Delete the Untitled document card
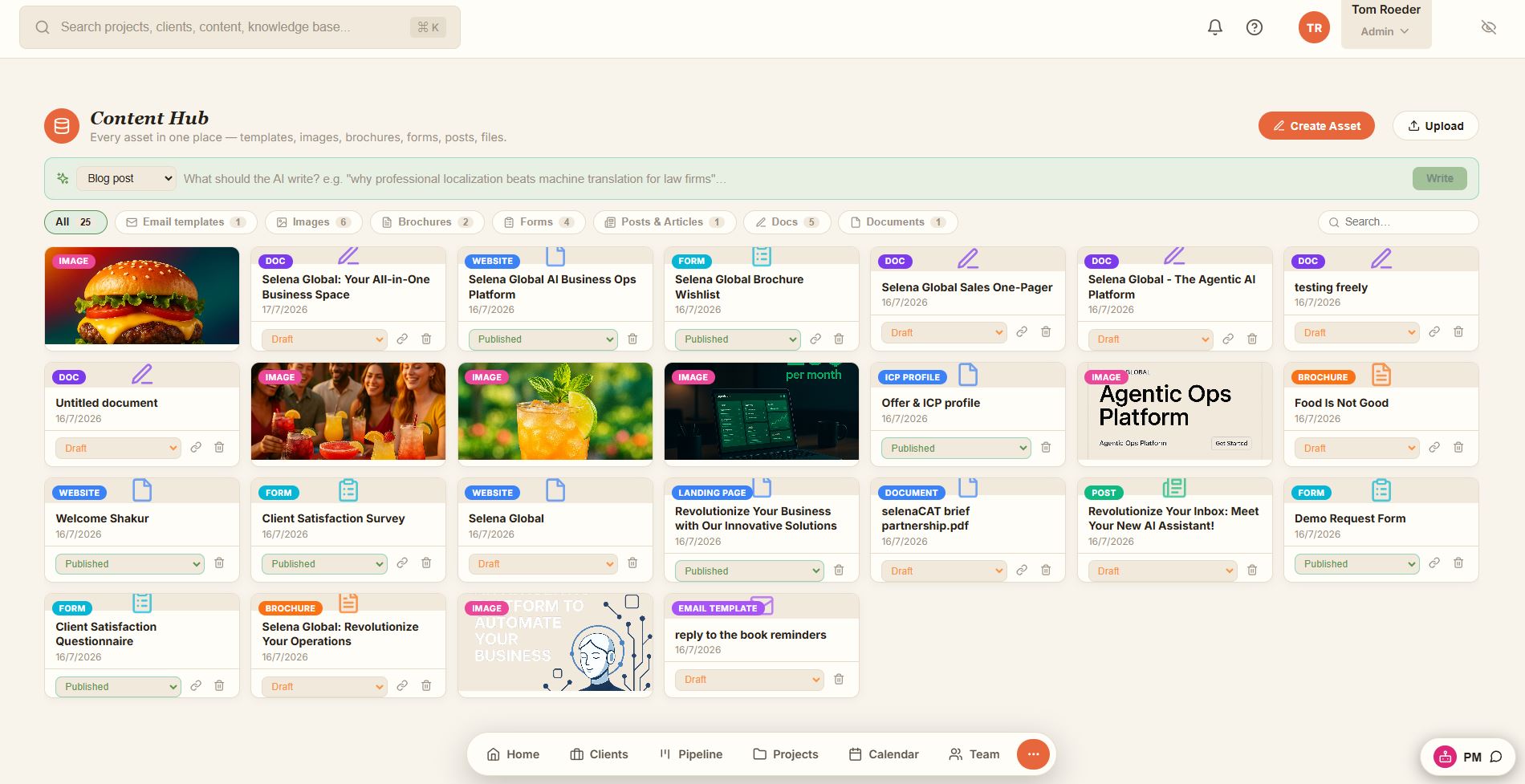The height and width of the screenshot is (784, 1525). point(219,448)
